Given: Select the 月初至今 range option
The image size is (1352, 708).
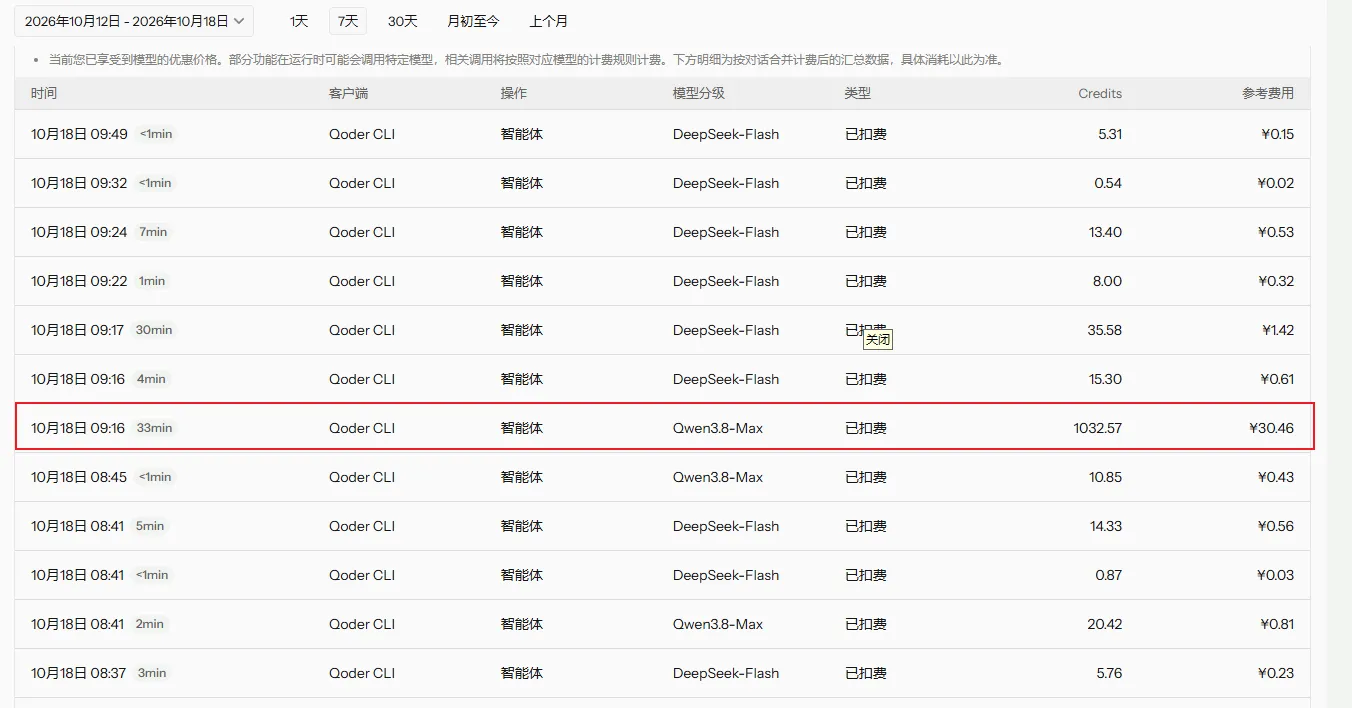Looking at the screenshot, I should pos(473,21).
